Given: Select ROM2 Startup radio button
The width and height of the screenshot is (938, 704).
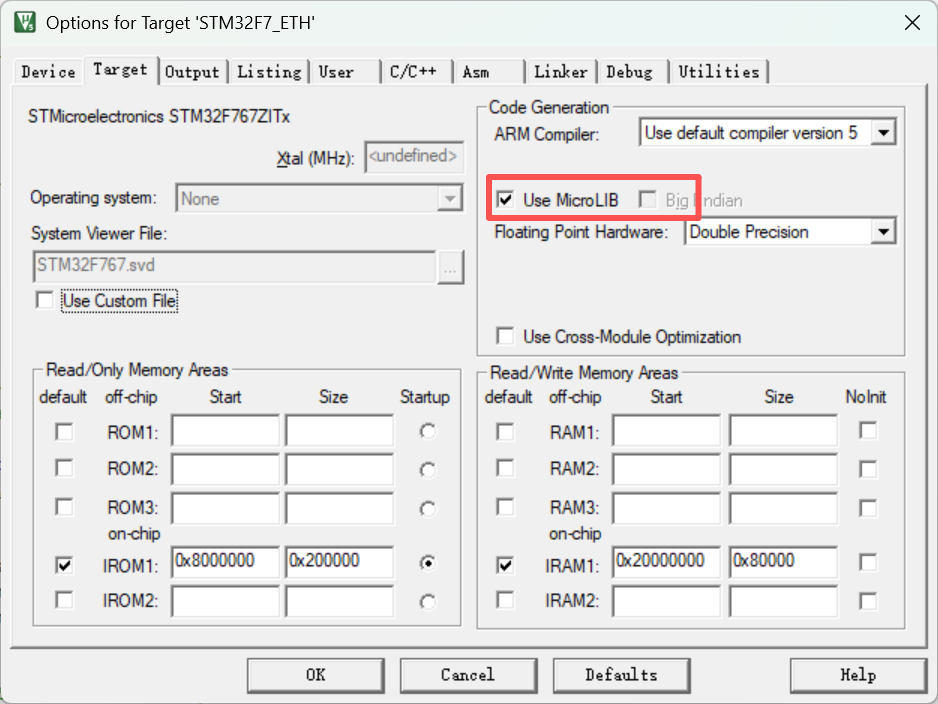Looking at the screenshot, I should pyautogui.click(x=428, y=470).
